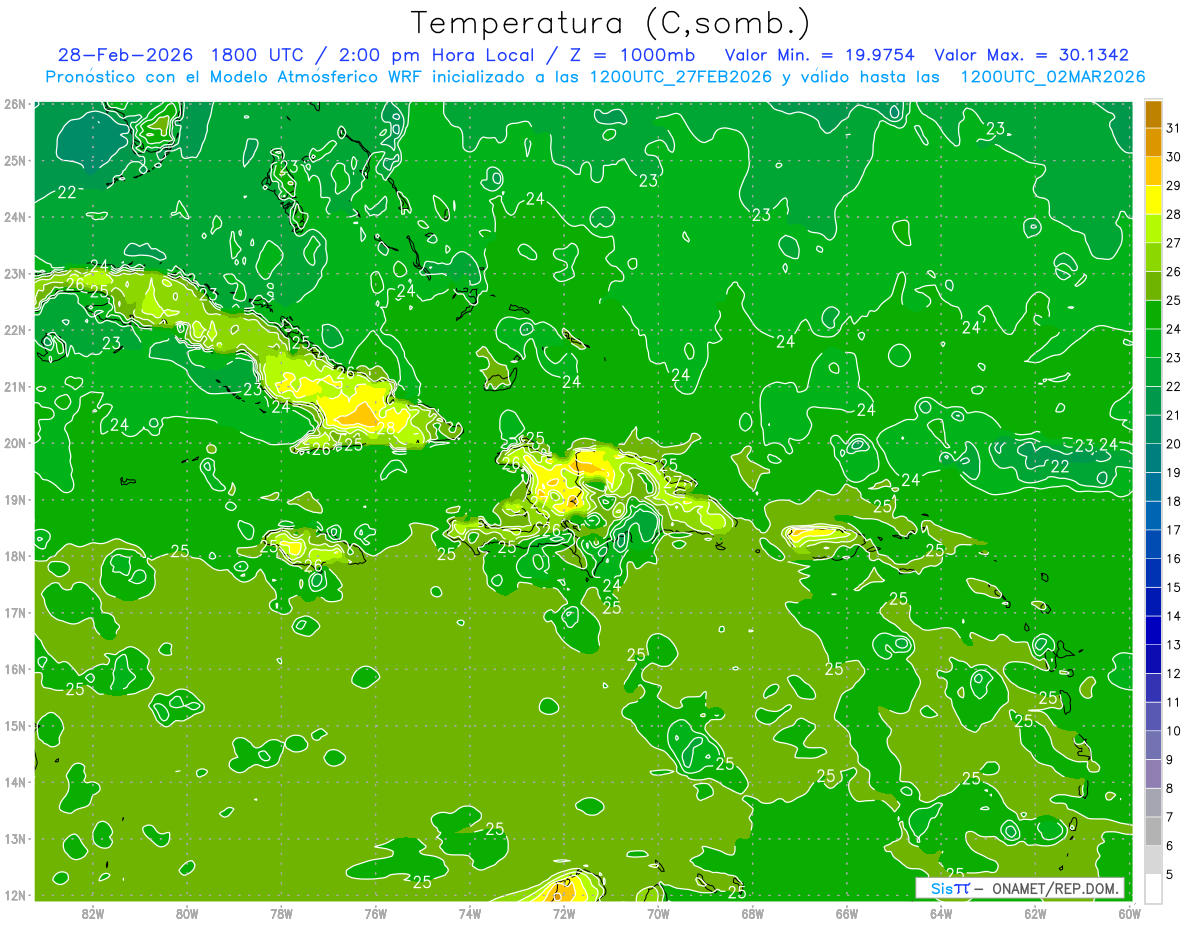Image resolution: width=1200 pixels, height=927 pixels.
Task: Click 'Valor Min. = 19.9754' readout
Action: [819, 56]
